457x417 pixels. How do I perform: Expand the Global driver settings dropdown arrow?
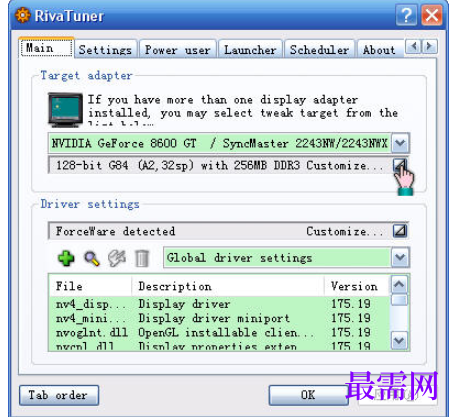tap(400, 257)
